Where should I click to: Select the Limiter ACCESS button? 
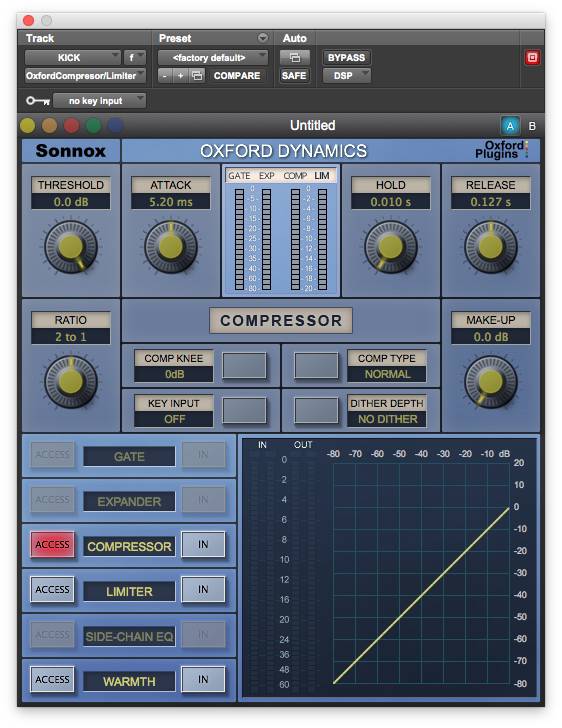coord(52,589)
